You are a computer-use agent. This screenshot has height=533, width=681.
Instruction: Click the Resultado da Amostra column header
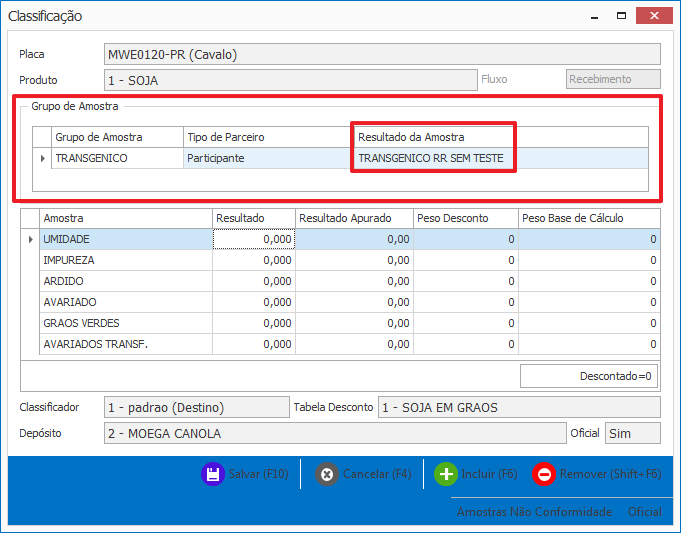(x=433, y=137)
